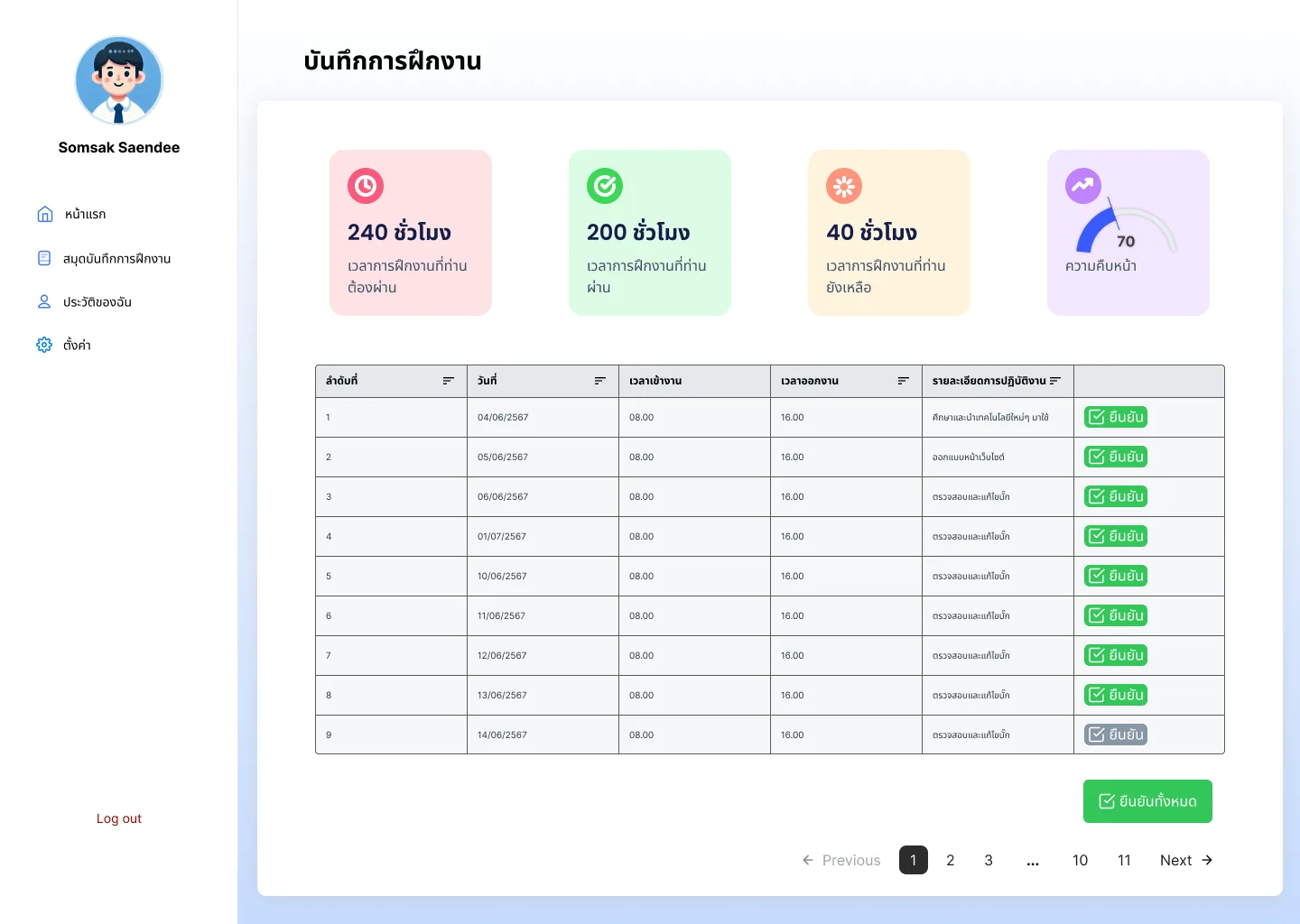Confirm the entry dated 06/06/2567
Viewport: 1300px width, 924px height.
(1116, 496)
